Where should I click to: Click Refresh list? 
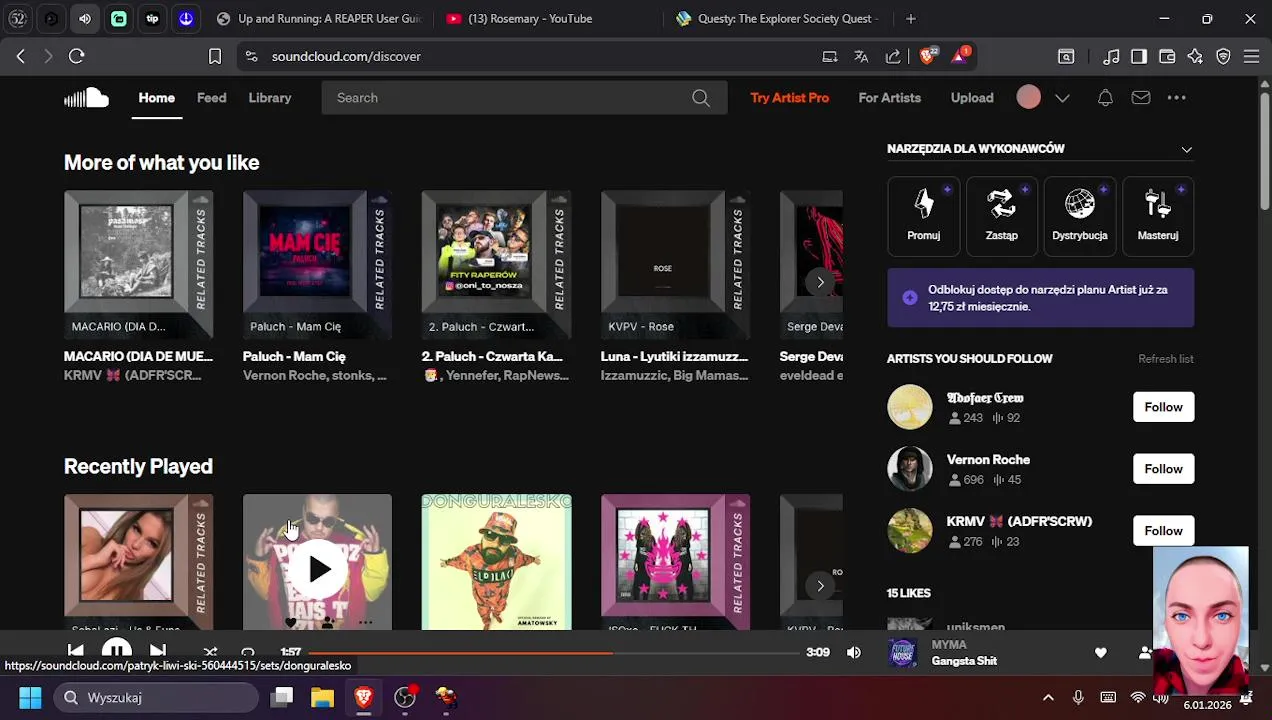pos(1165,359)
